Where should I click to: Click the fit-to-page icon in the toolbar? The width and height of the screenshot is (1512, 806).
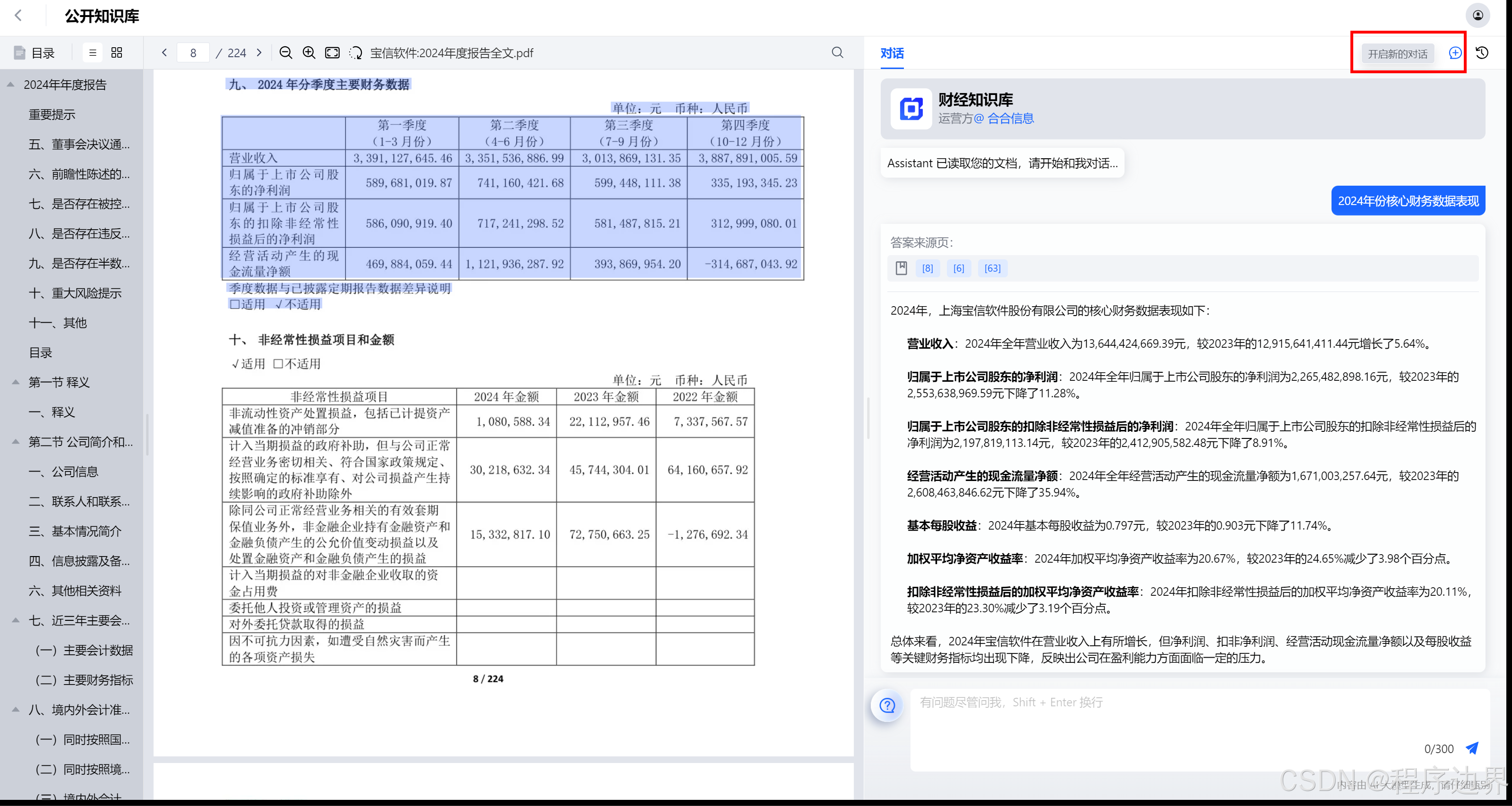pyautogui.click(x=332, y=53)
